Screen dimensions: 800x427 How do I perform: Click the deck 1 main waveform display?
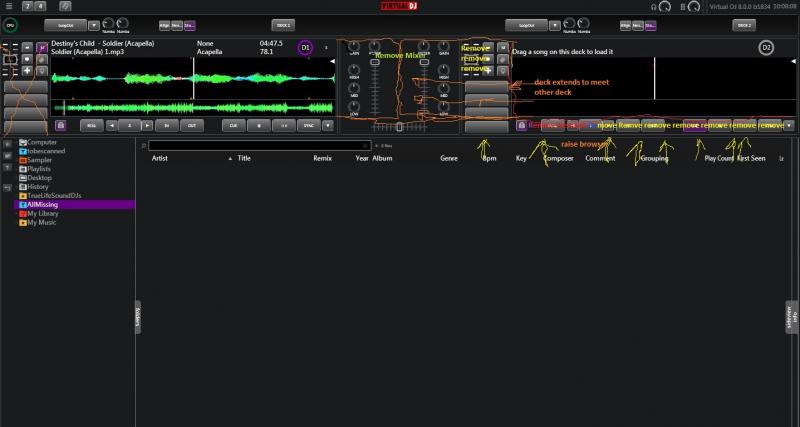pos(193,79)
